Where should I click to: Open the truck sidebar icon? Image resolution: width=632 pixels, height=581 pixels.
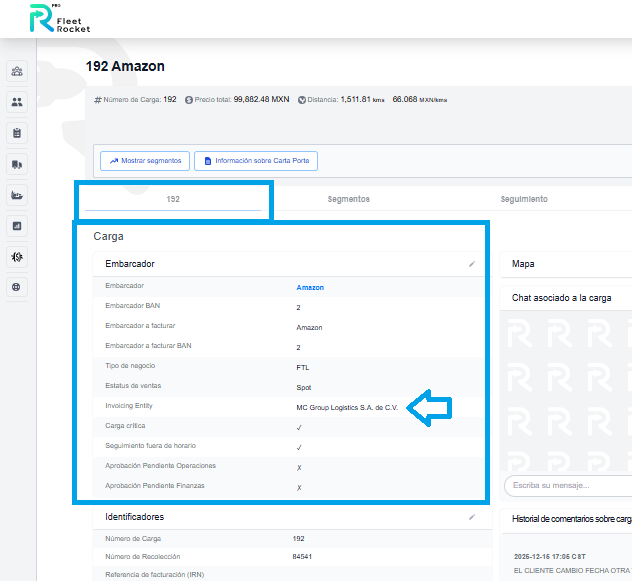coord(17,164)
